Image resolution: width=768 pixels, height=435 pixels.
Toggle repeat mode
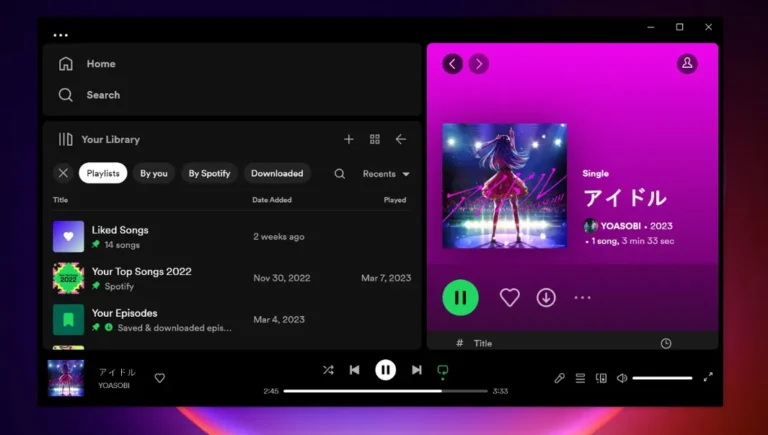click(x=443, y=371)
